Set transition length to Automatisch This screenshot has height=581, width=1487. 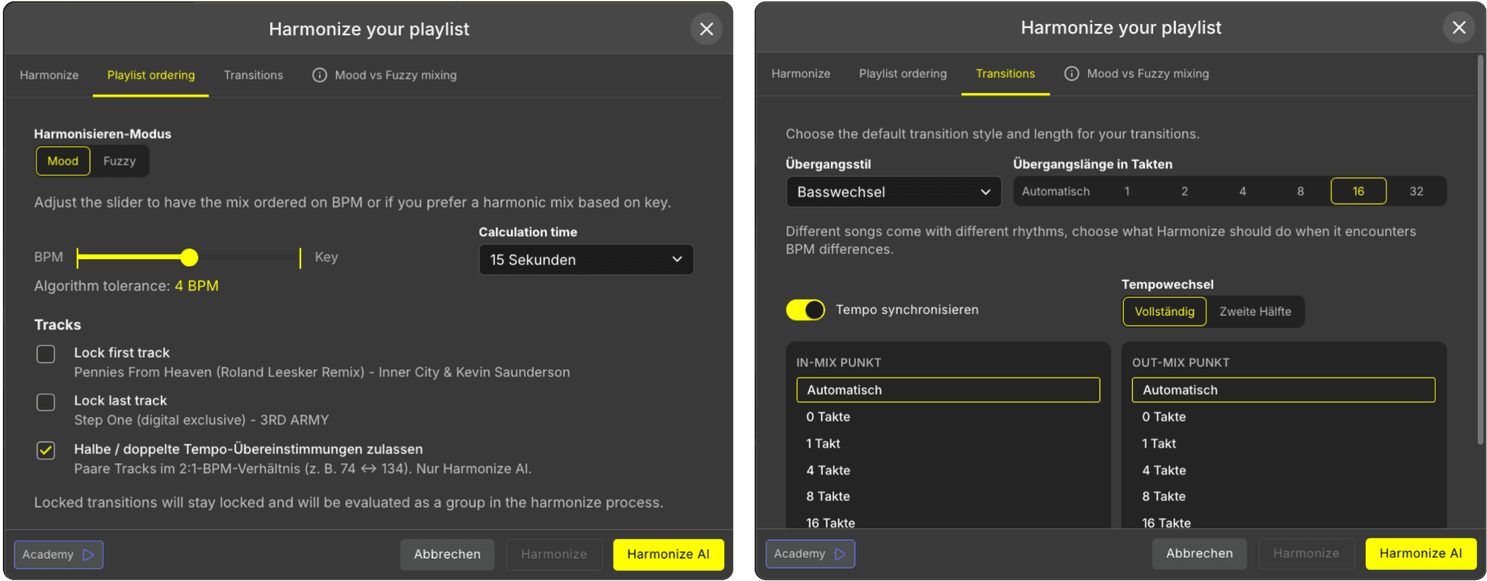click(1056, 191)
